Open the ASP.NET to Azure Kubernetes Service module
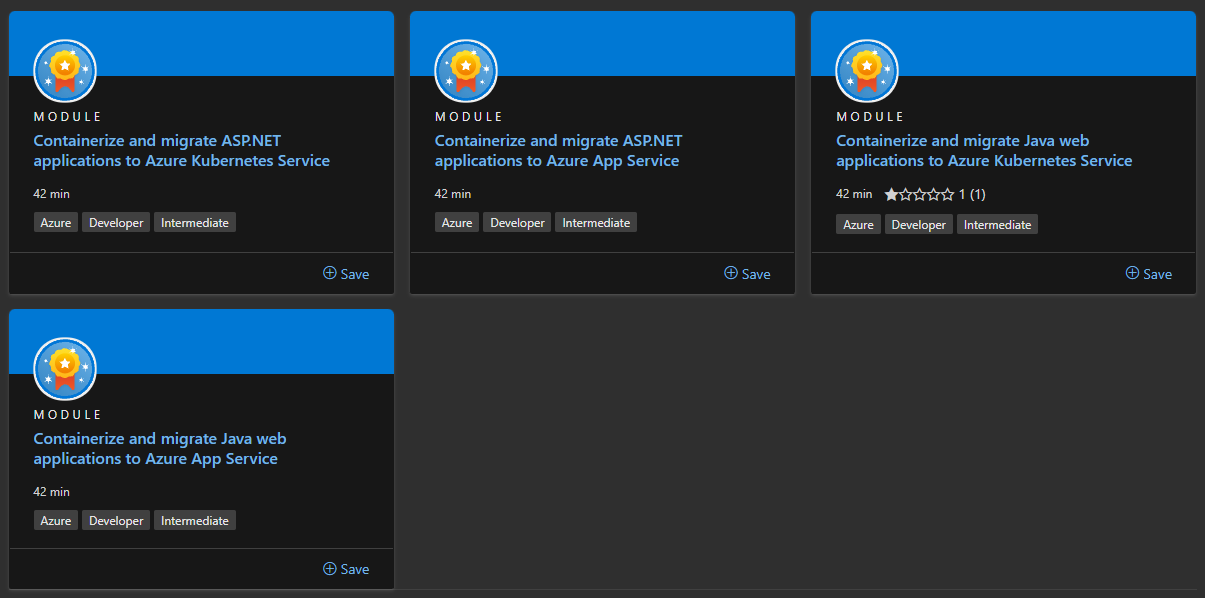Viewport: 1205px width, 598px height. [x=182, y=151]
